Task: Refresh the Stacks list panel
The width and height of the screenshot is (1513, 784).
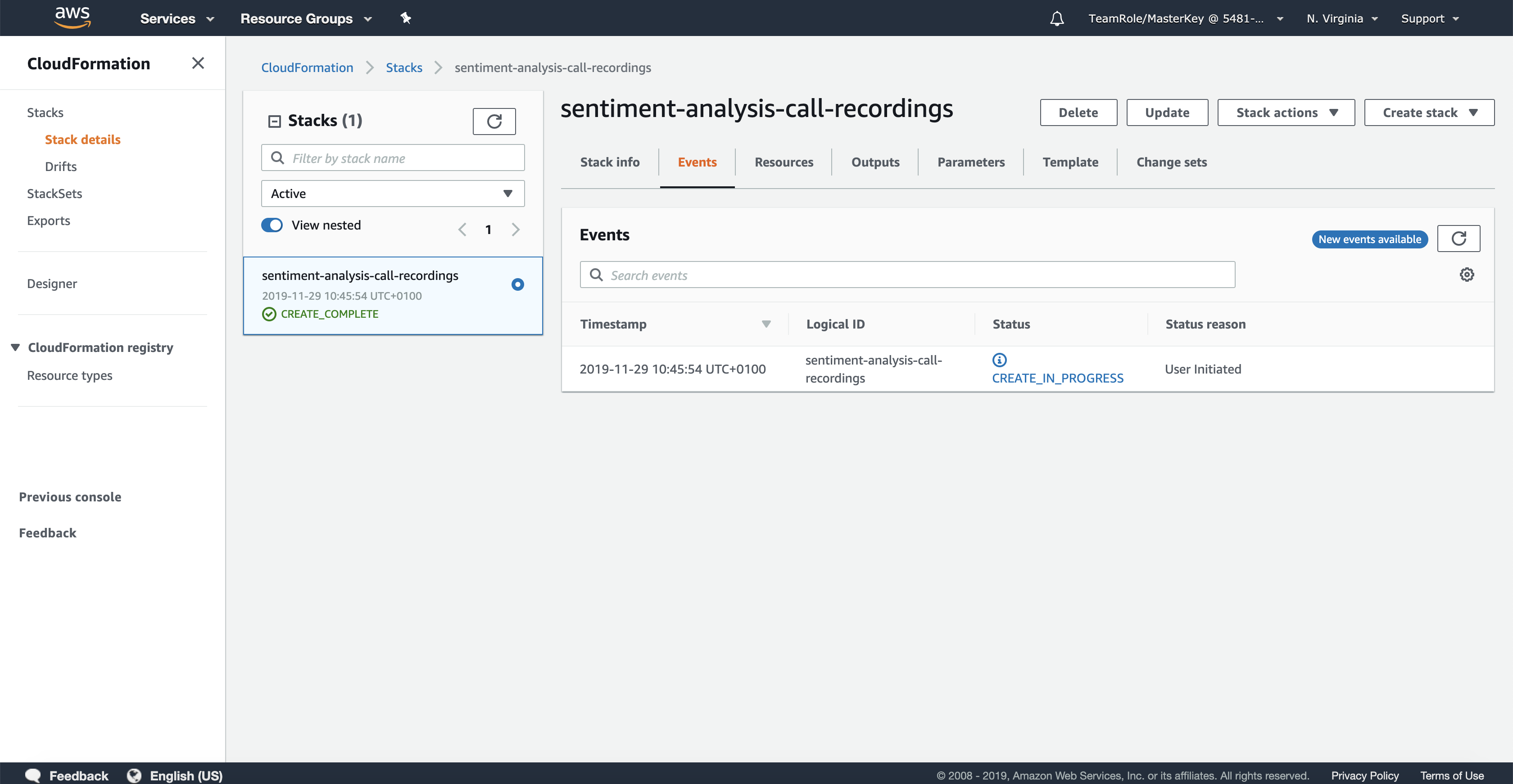Action: tap(494, 122)
